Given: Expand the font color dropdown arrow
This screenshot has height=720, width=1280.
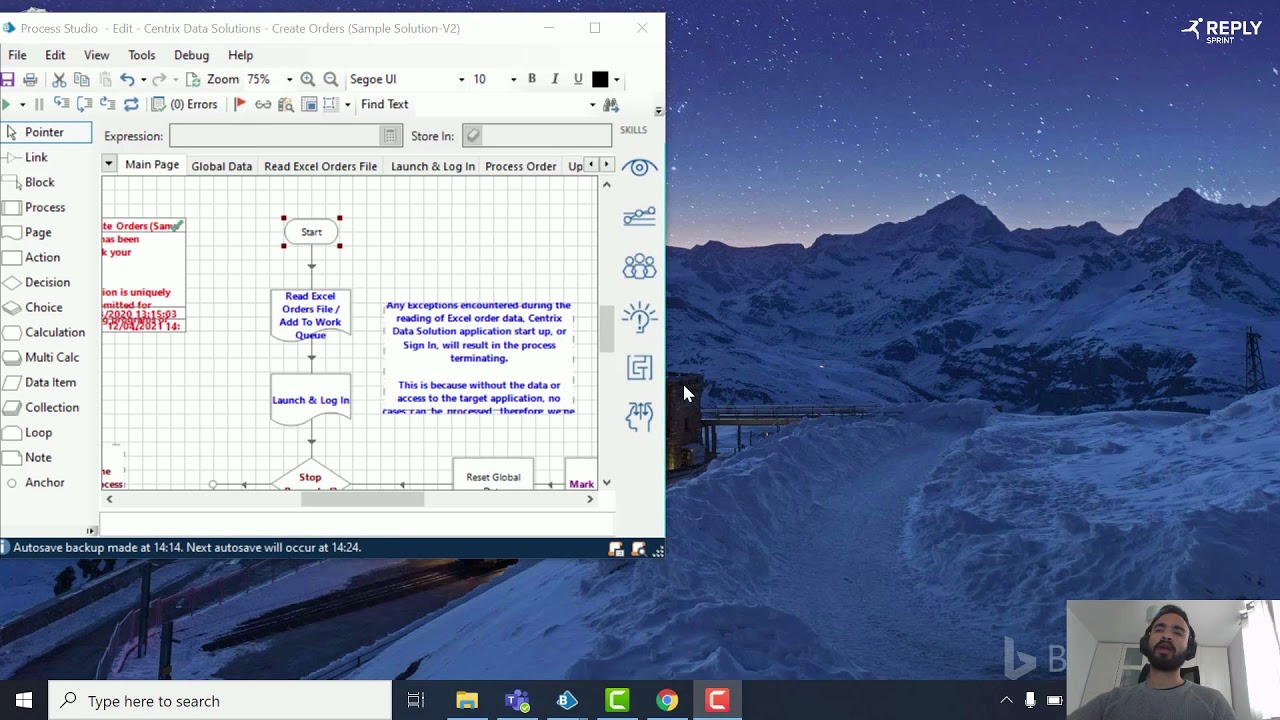Looking at the screenshot, I should [616, 79].
